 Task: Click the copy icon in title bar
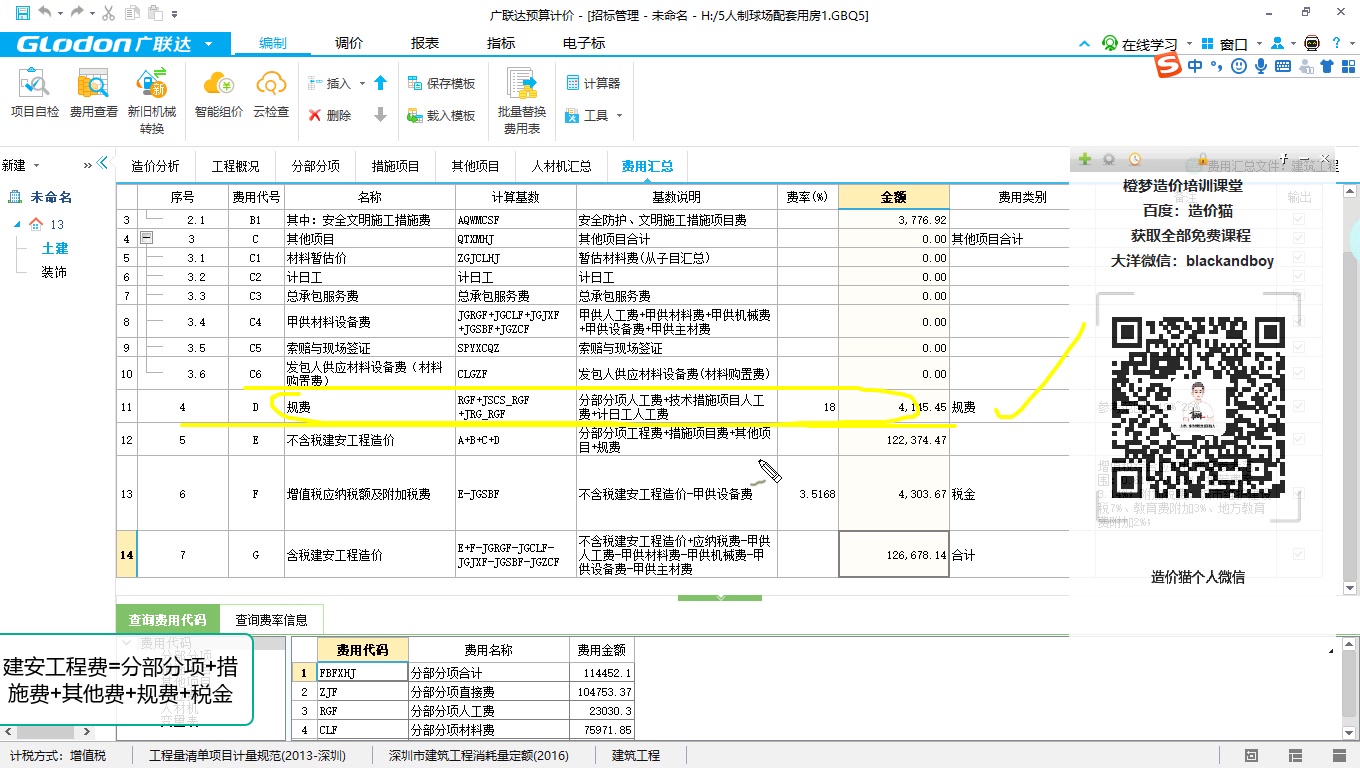131,14
